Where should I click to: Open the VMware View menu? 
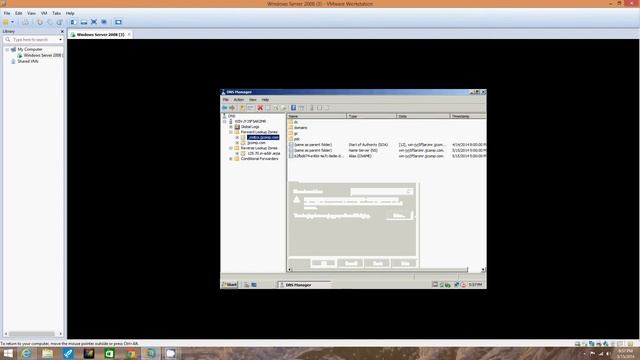click(x=31, y=13)
